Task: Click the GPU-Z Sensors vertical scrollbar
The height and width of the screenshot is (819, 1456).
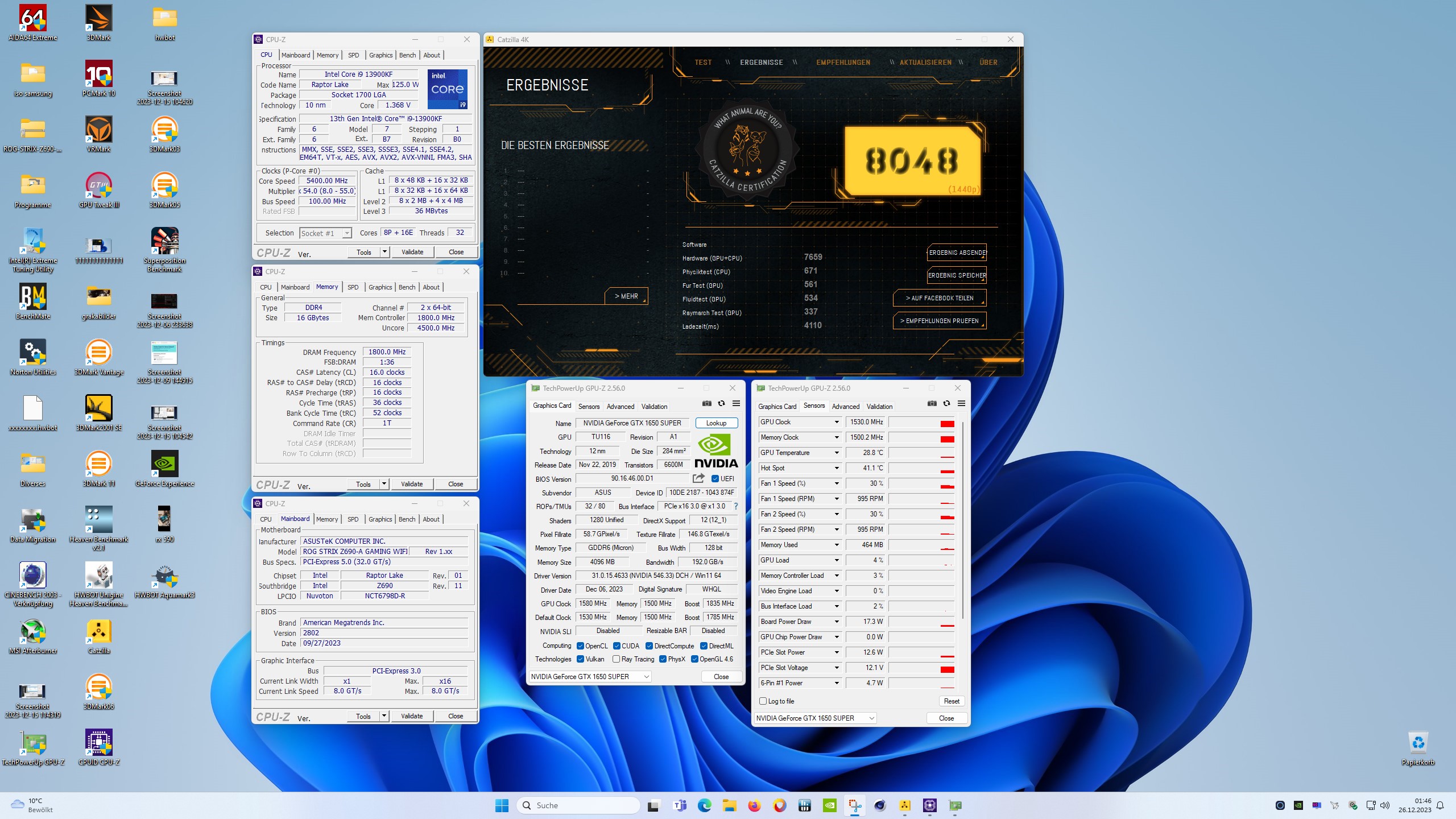Action: (962, 520)
